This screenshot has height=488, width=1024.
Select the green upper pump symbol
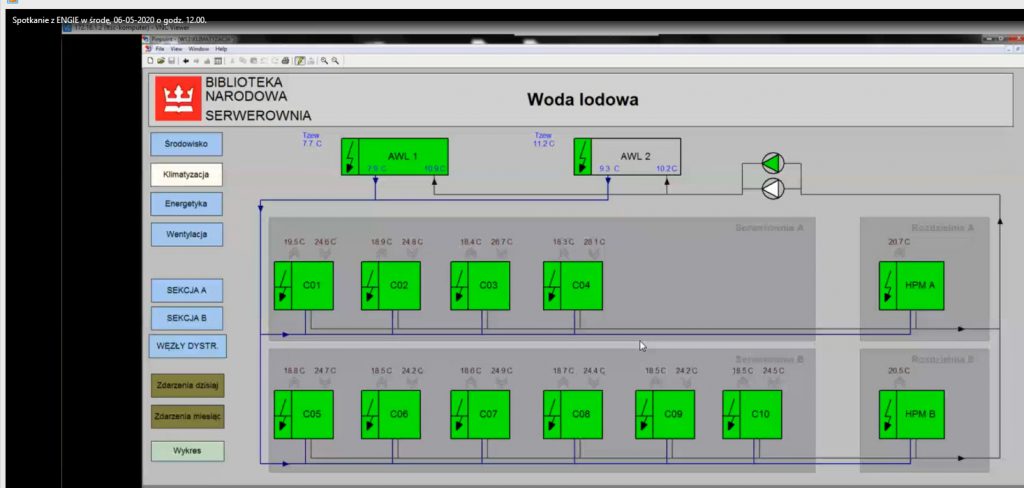coord(775,163)
